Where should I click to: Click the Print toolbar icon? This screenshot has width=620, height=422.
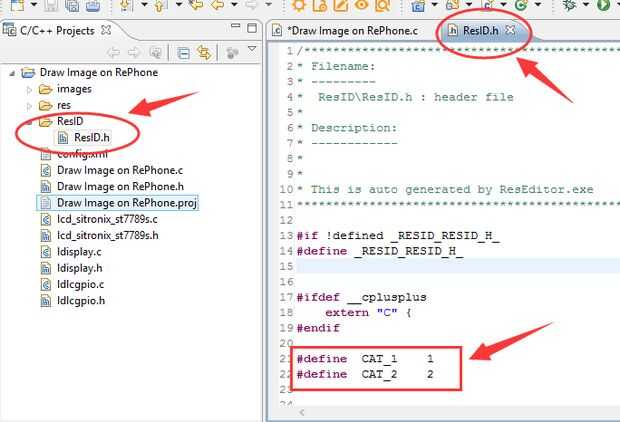pos(93,5)
